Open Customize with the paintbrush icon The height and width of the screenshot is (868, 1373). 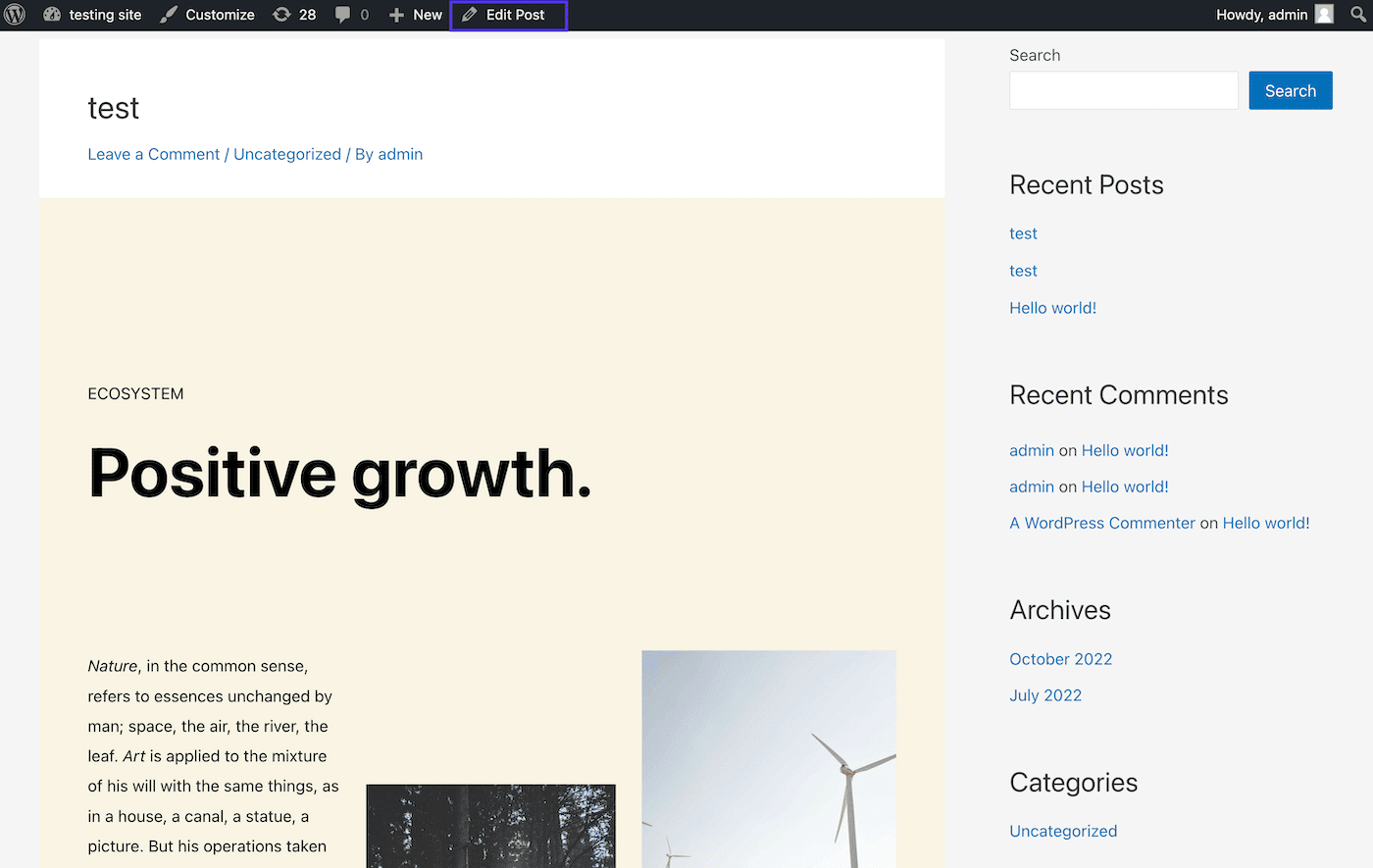[207, 15]
